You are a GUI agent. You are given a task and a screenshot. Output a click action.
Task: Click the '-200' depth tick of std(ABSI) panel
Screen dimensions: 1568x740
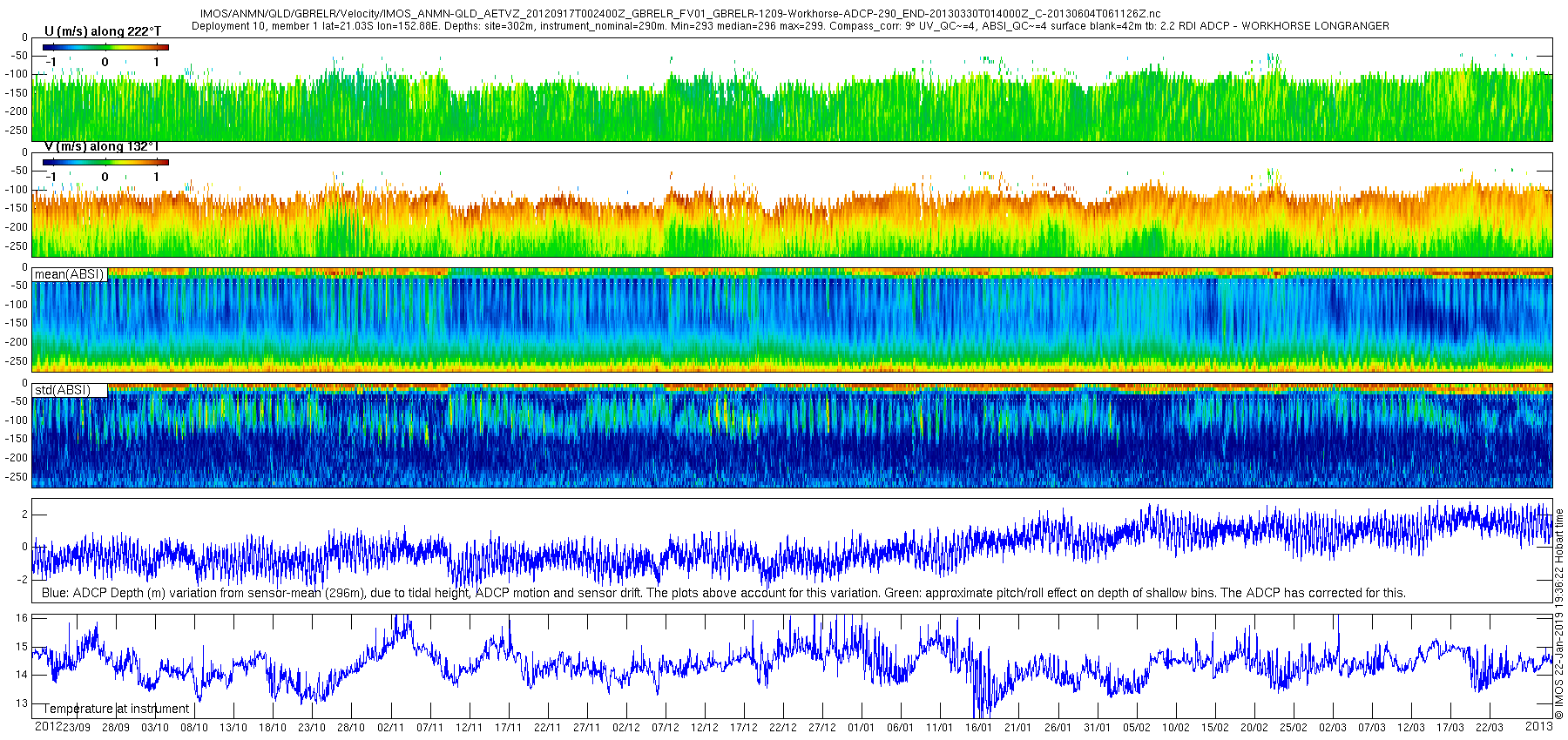tap(17, 458)
